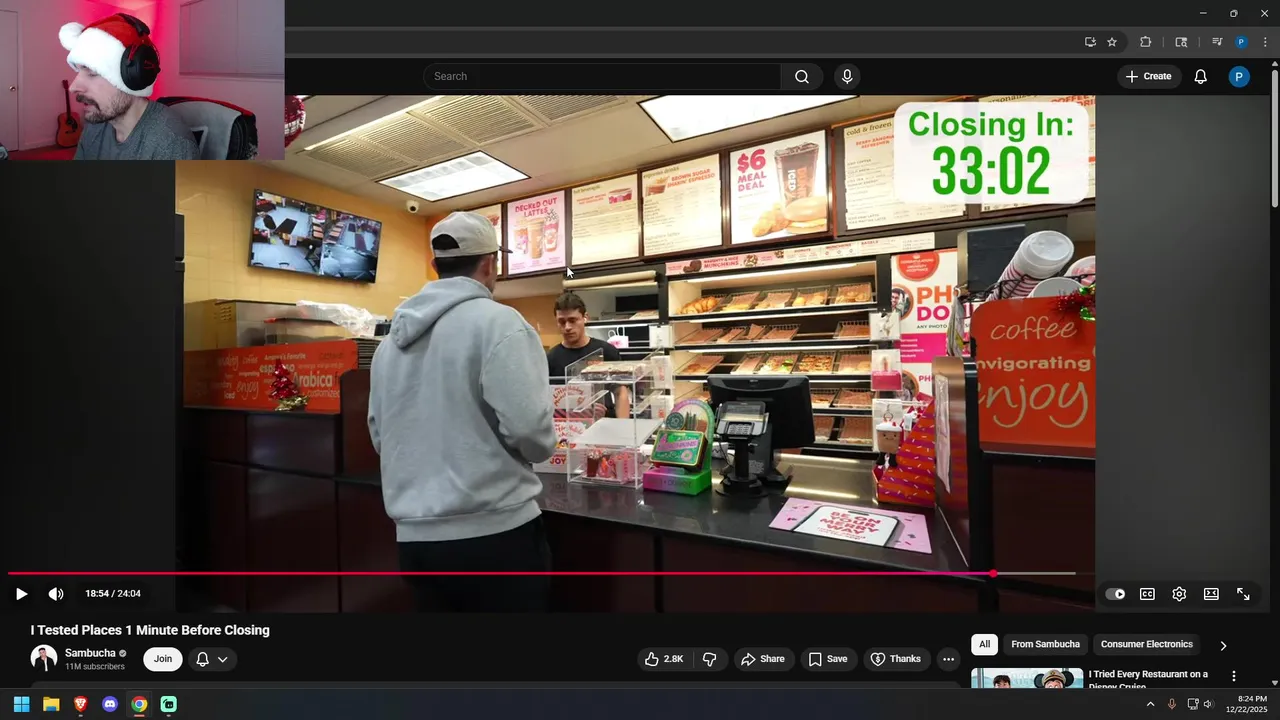Share the video

coord(762,659)
